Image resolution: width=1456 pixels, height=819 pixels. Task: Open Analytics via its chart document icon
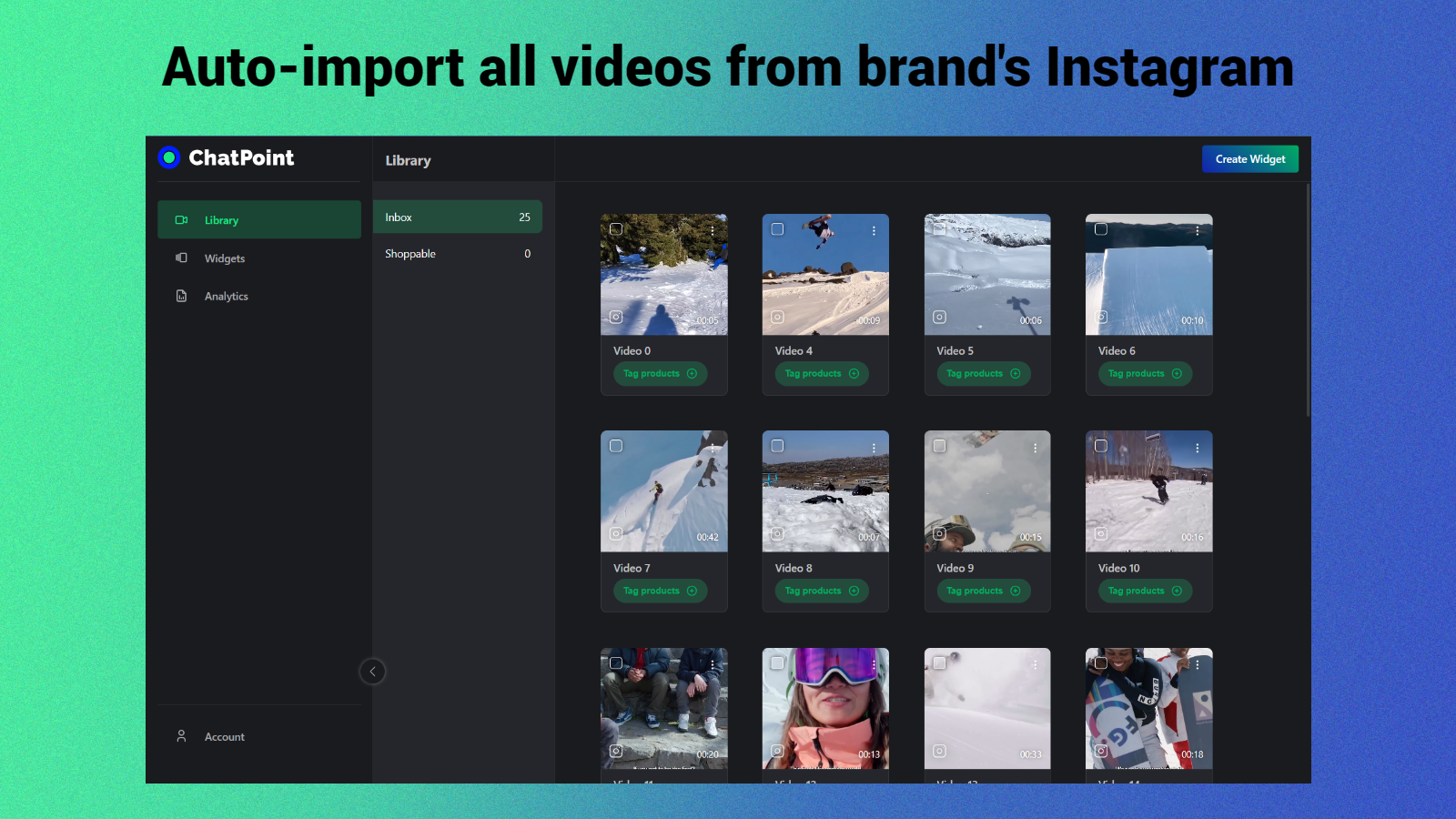[181, 296]
